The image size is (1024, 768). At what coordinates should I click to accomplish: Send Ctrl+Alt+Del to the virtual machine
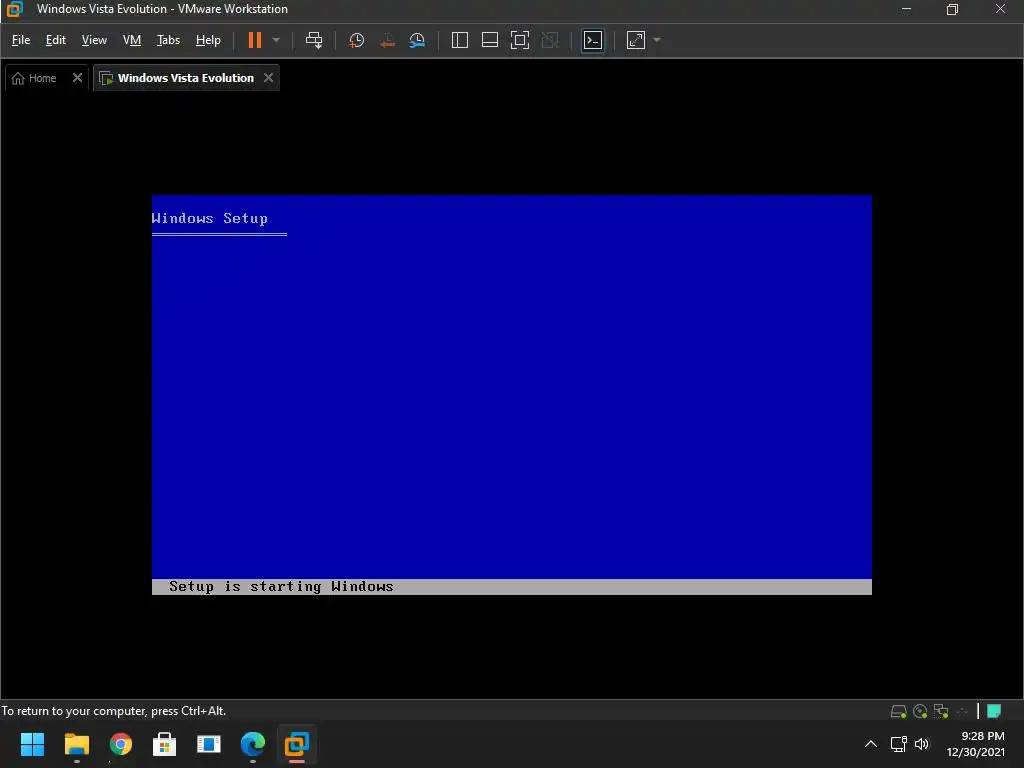(x=314, y=40)
